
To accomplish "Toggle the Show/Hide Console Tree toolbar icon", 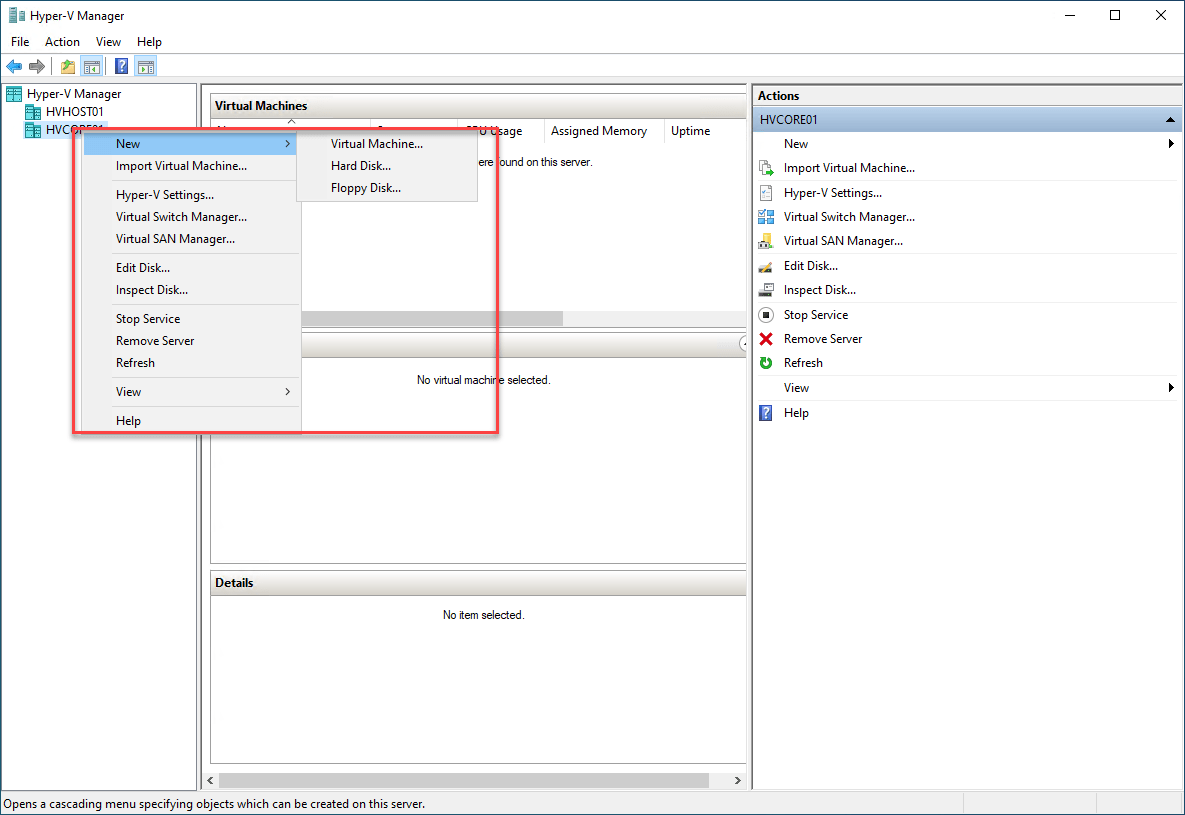I will (92, 67).
